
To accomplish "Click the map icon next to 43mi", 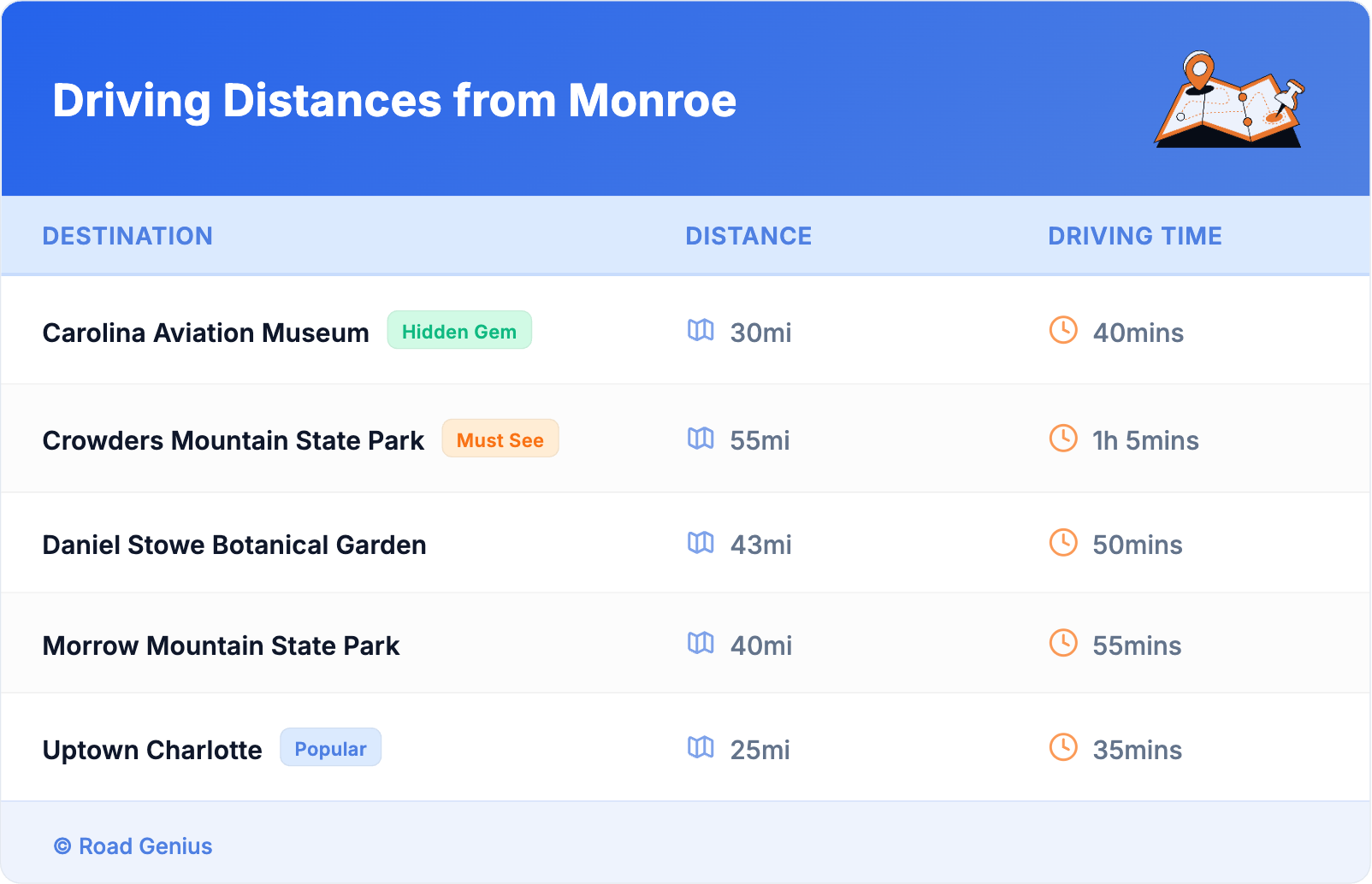I will pyautogui.click(x=701, y=543).
